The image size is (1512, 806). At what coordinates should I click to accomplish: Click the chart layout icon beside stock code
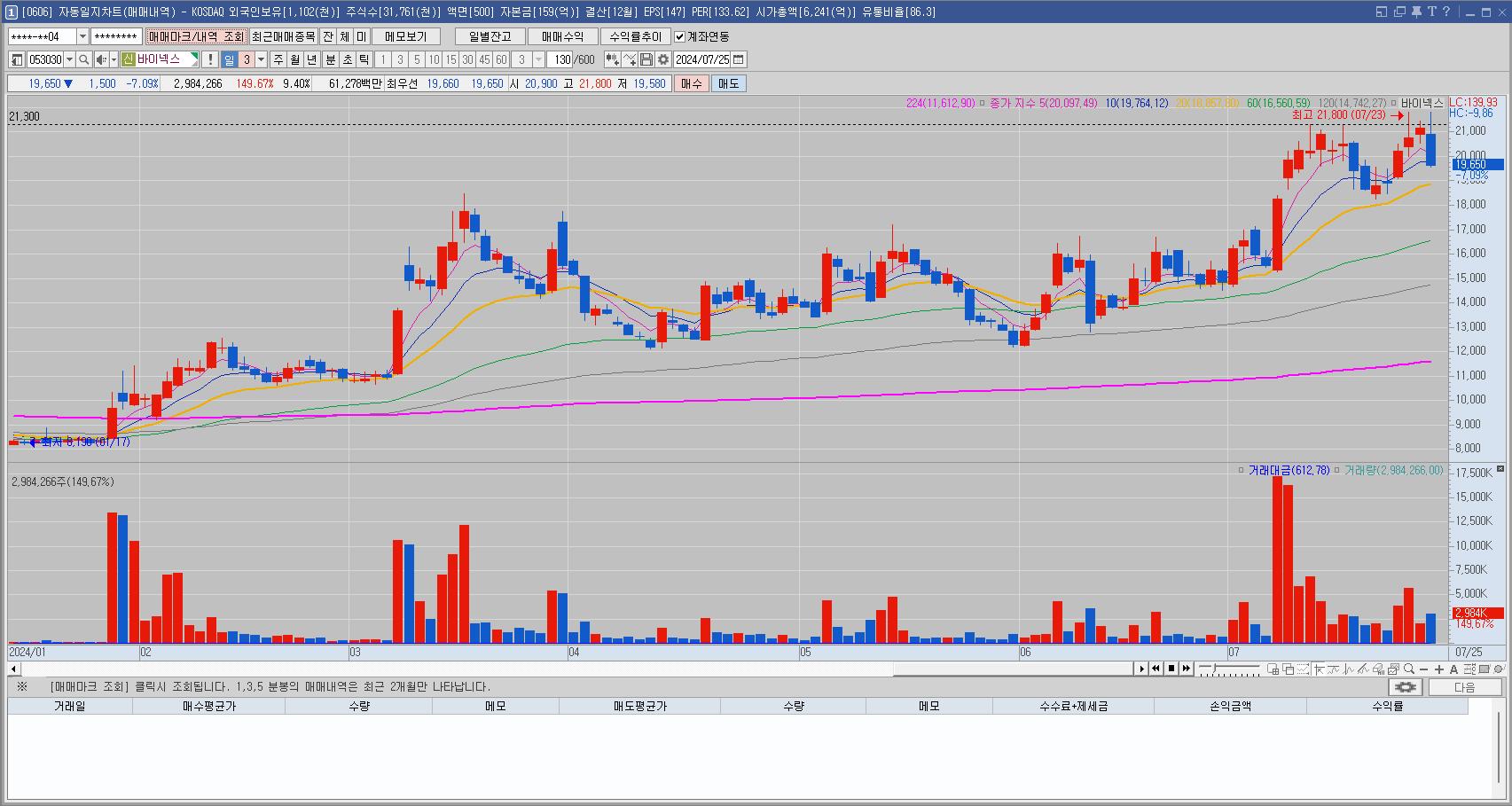17,59
